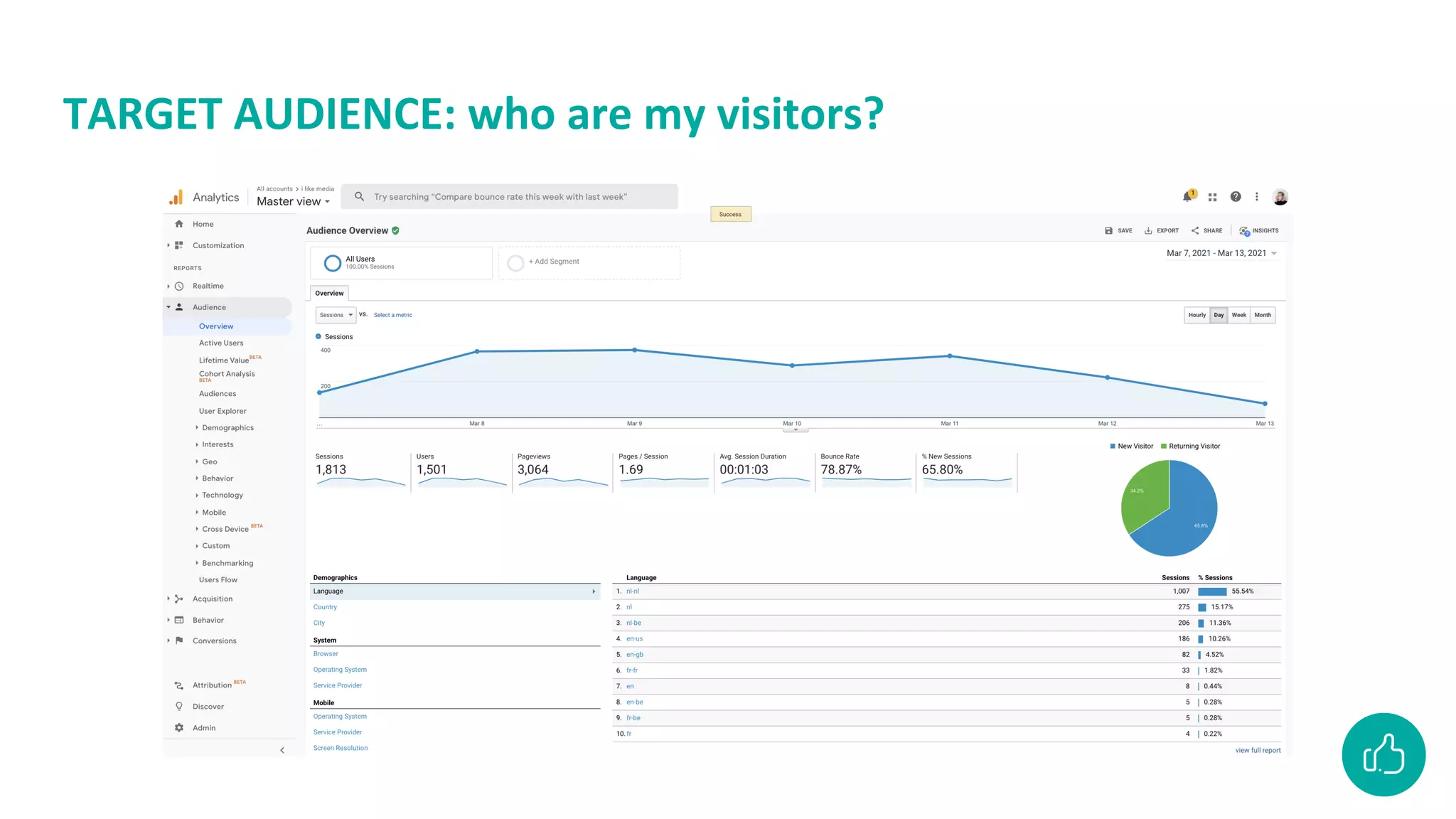Click the Google Analytics logo

[176, 197]
